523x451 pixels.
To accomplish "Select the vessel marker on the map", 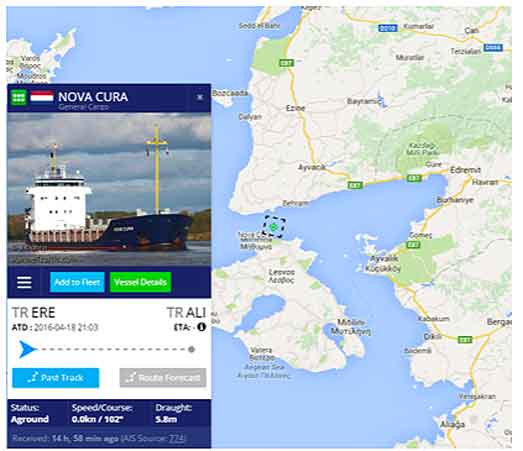I will click(x=274, y=227).
